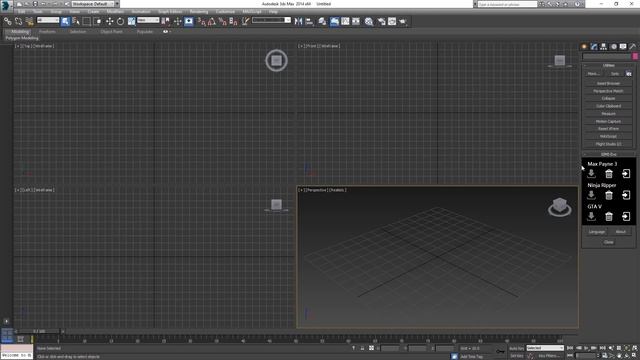Click the Unlink Selection tool

[x=18, y=21]
